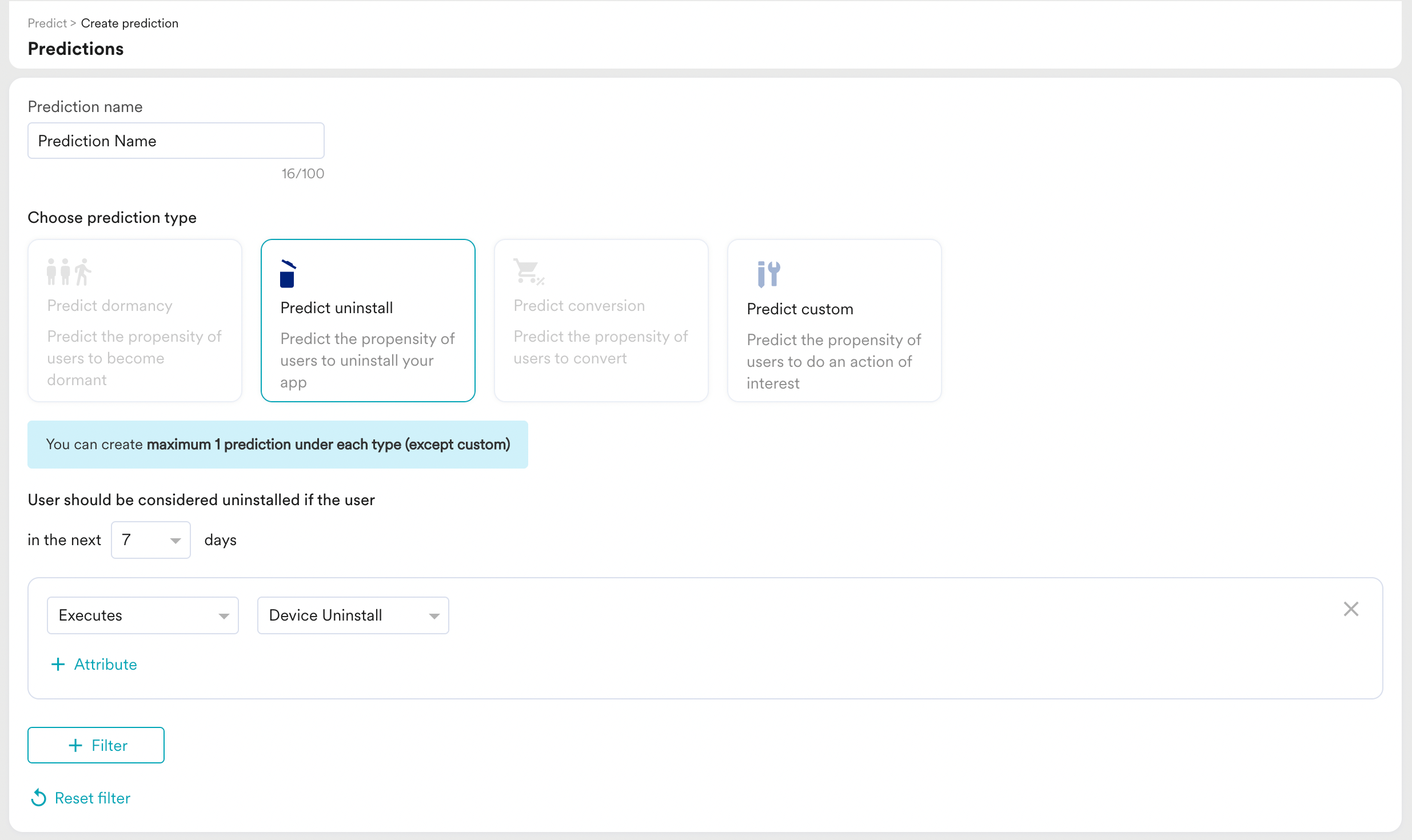Screen dimensions: 1412x840
Task: Click the plus icon in Filter button
Action: click(x=75, y=745)
